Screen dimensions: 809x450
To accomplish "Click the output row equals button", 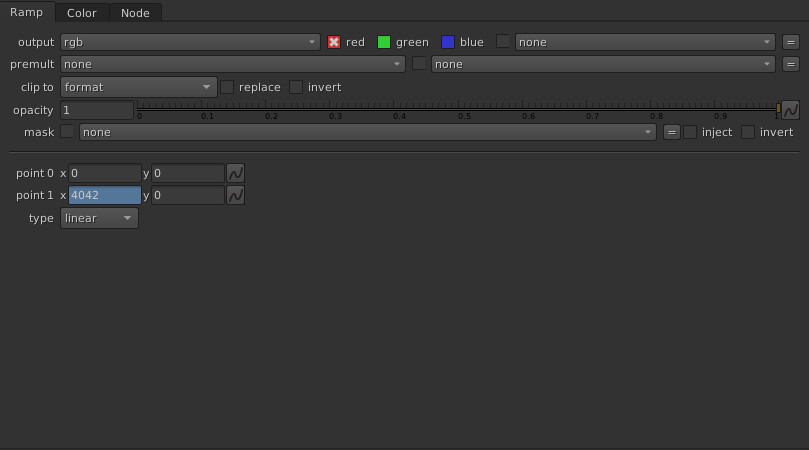I will [790, 42].
